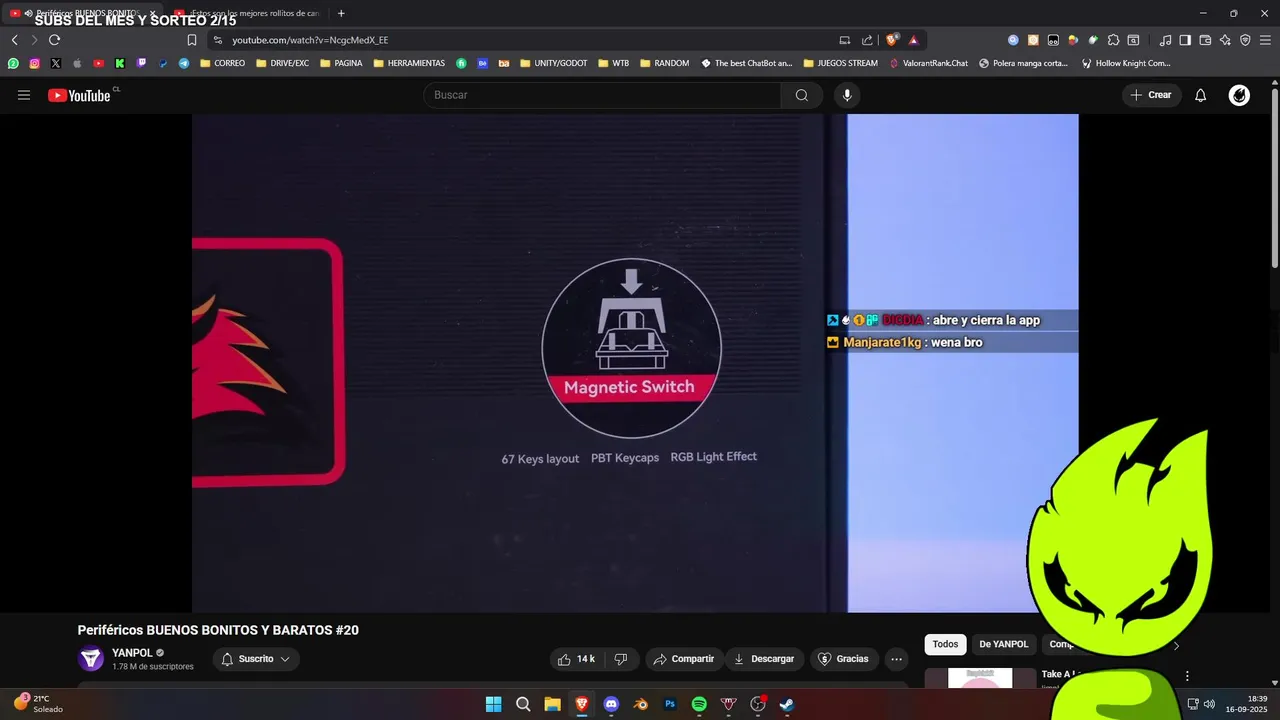Viewport: 1280px width, 720px height.
Task: Open the DRIVE/EXC bookmarks folder
Action: coord(282,63)
